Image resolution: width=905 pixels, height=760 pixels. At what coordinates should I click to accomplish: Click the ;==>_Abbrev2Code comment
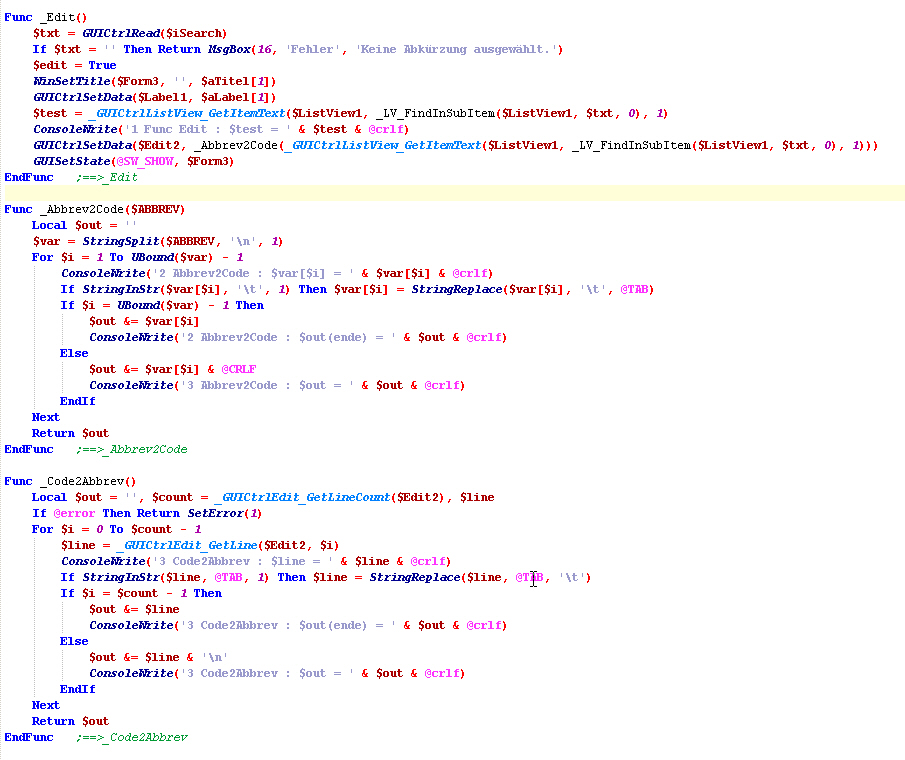tap(131, 449)
